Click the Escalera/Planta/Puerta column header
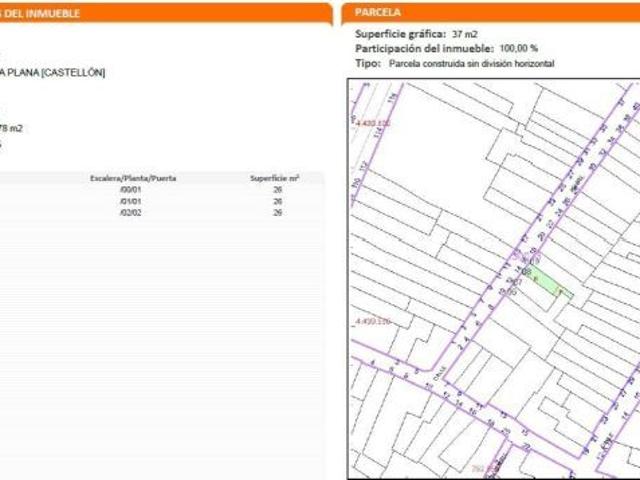This screenshot has width=640, height=480. [133, 178]
